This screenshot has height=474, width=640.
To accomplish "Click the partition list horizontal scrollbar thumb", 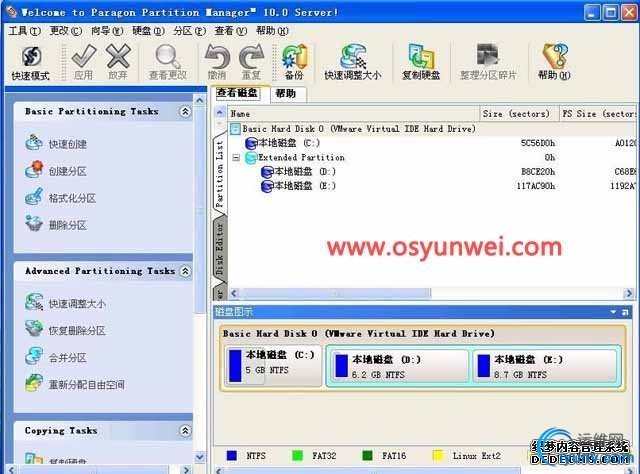I will pyautogui.click(x=335, y=293).
